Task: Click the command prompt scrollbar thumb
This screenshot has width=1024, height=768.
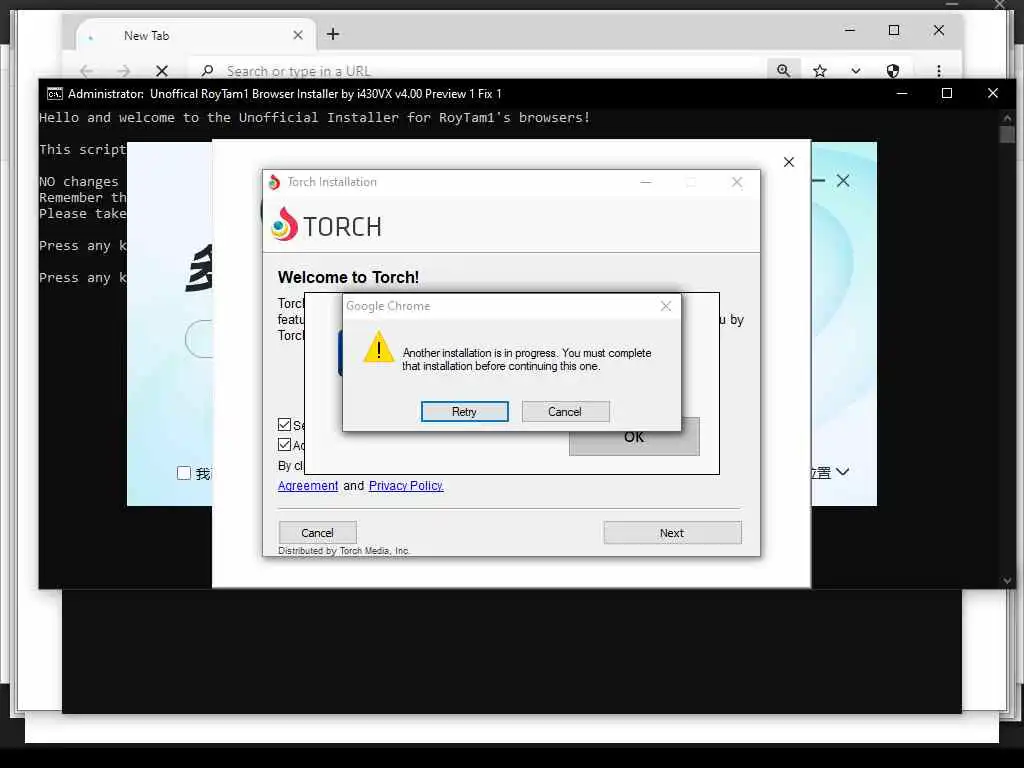Action: tap(1007, 135)
